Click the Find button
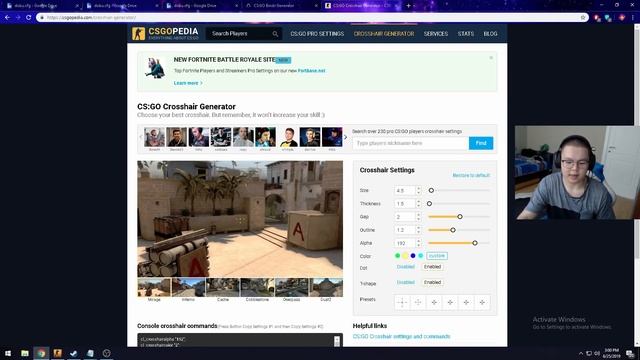Screen dimensions: 640x360 tap(481, 143)
